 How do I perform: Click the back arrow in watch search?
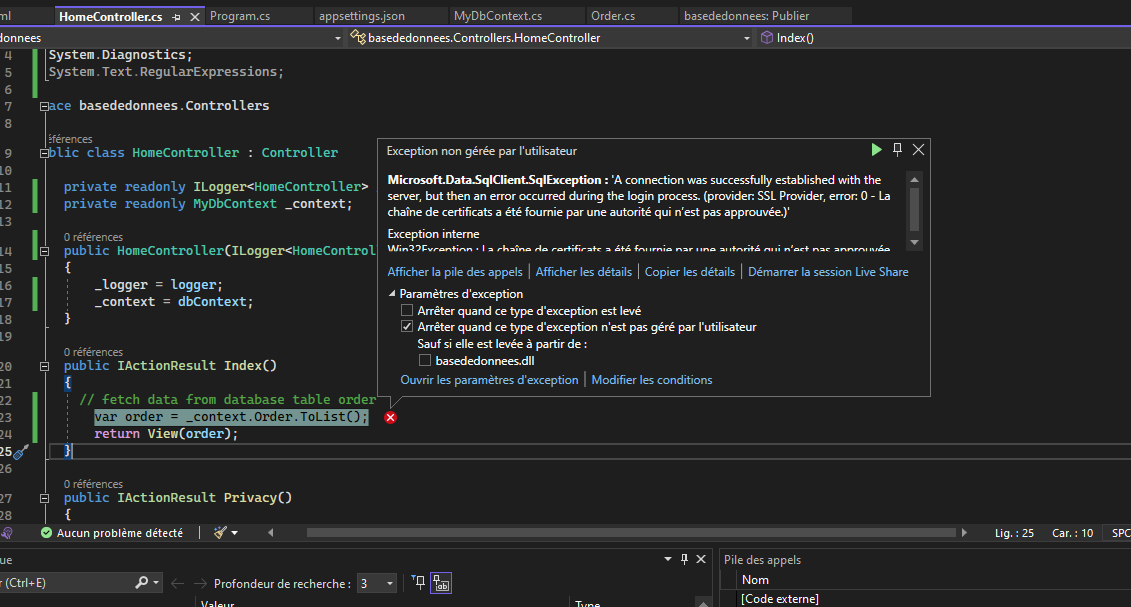tap(177, 583)
